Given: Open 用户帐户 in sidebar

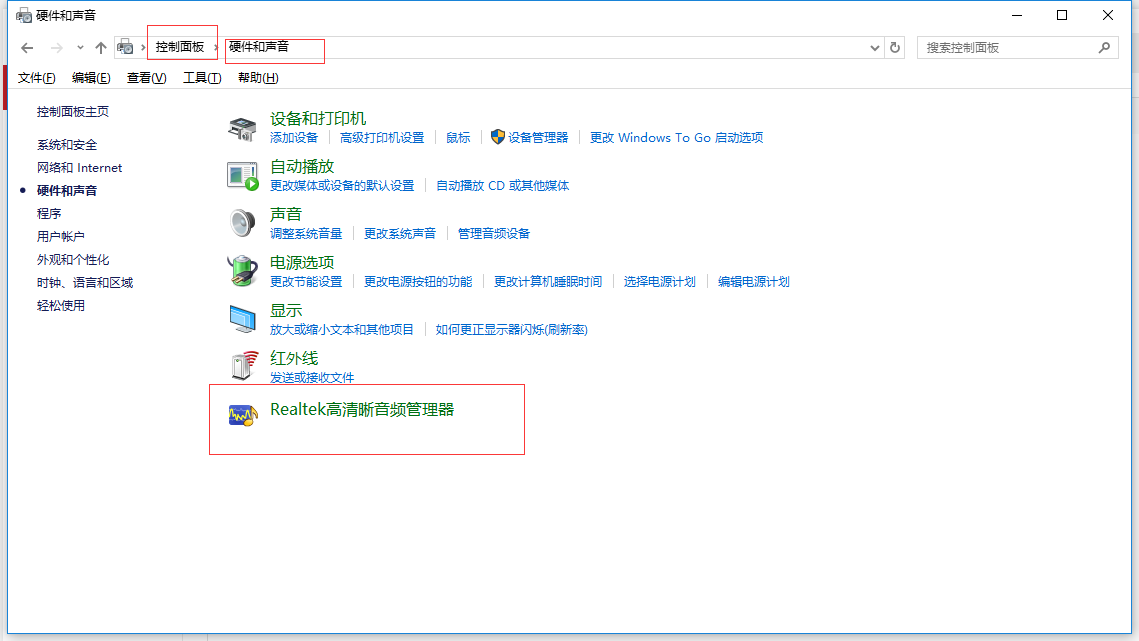Looking at the screenshot, I should (60, 237).
